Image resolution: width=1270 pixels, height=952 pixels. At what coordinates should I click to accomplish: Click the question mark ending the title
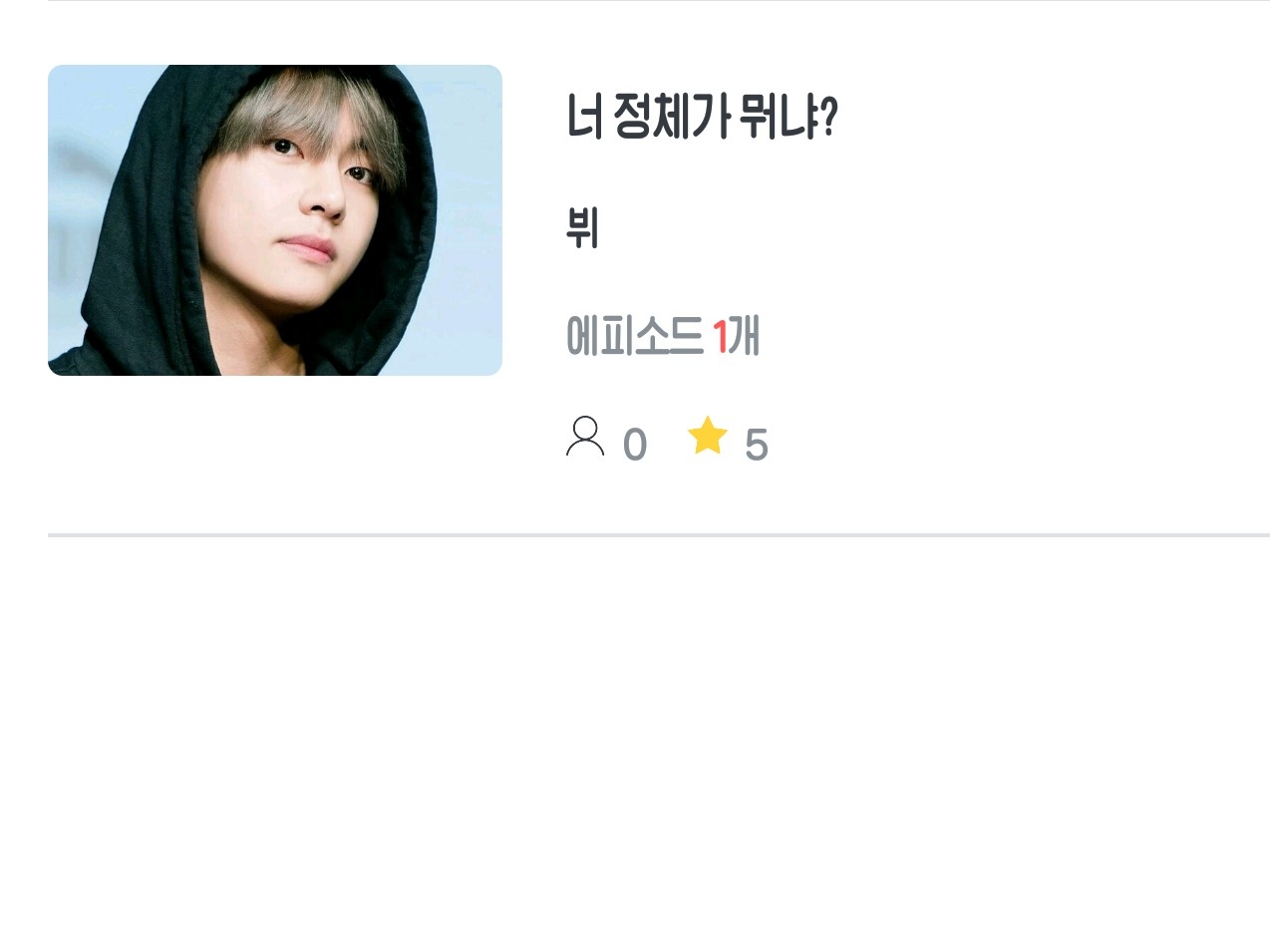829,117
